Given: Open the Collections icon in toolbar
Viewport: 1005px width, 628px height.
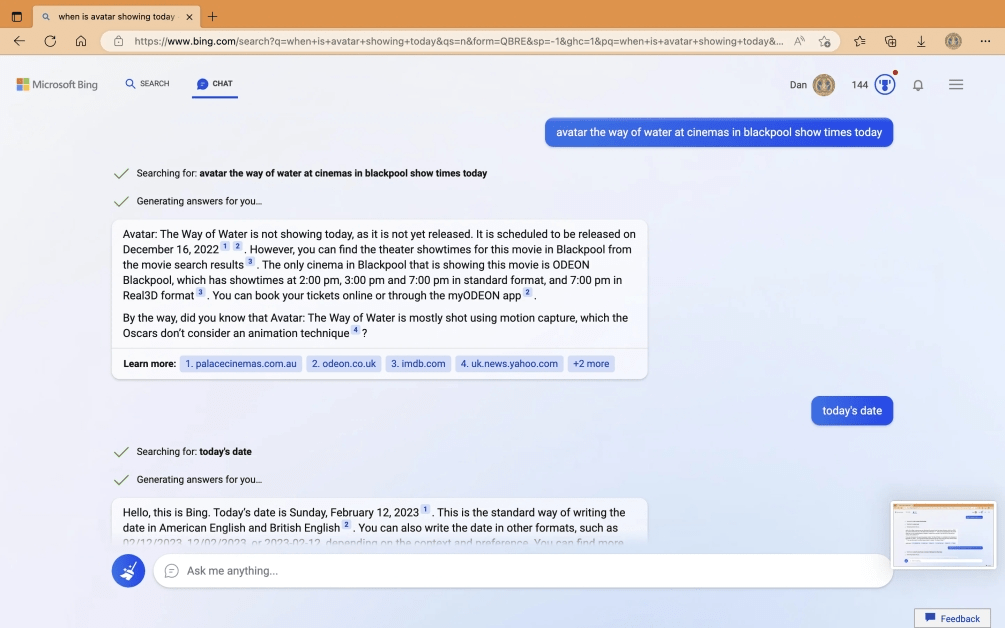Looking at the screenshot, I should 890,41.
